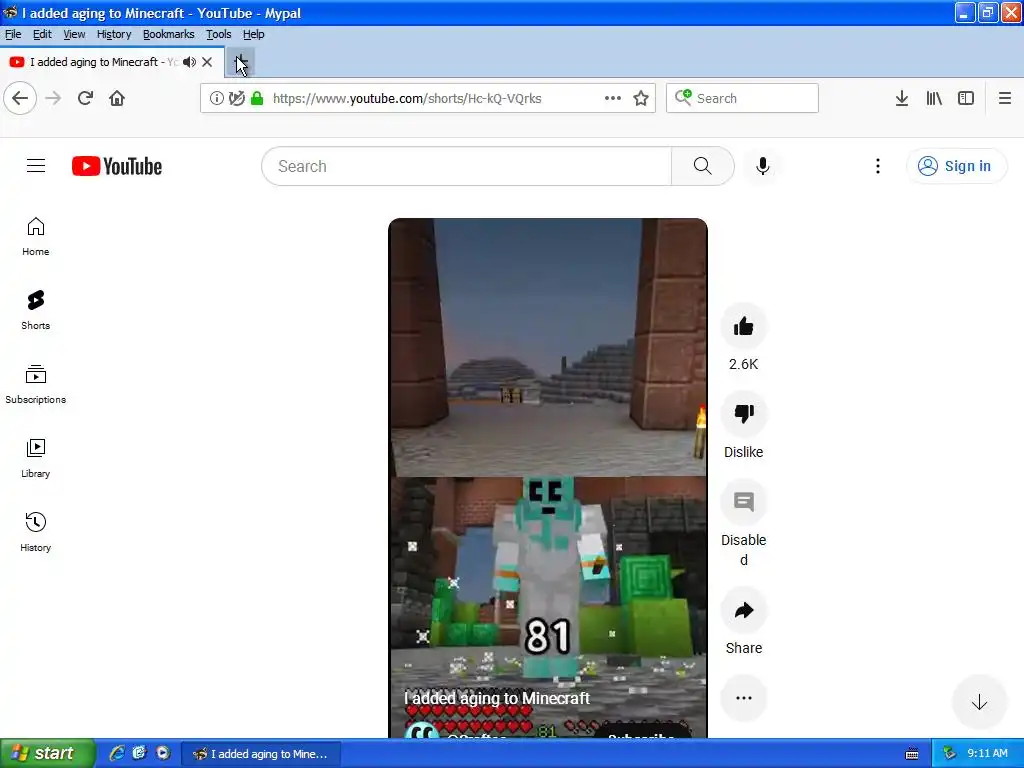Open the Windows start menu
Screen dimensions: 1024x768
[47, 753]
